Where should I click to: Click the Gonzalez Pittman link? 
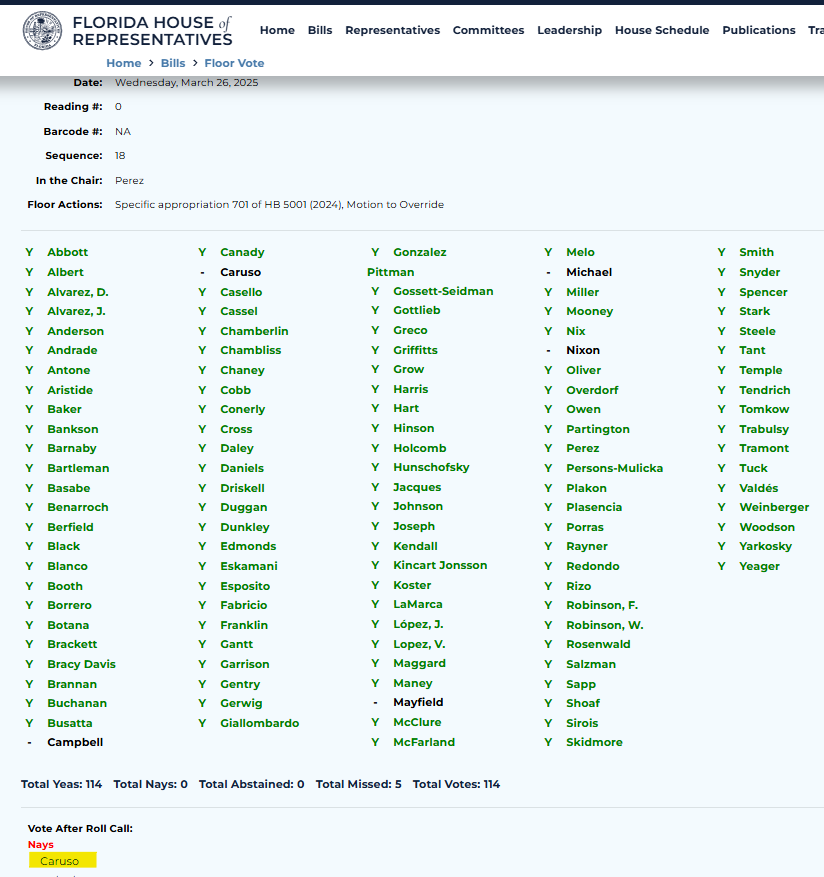(x=407, y=262)
